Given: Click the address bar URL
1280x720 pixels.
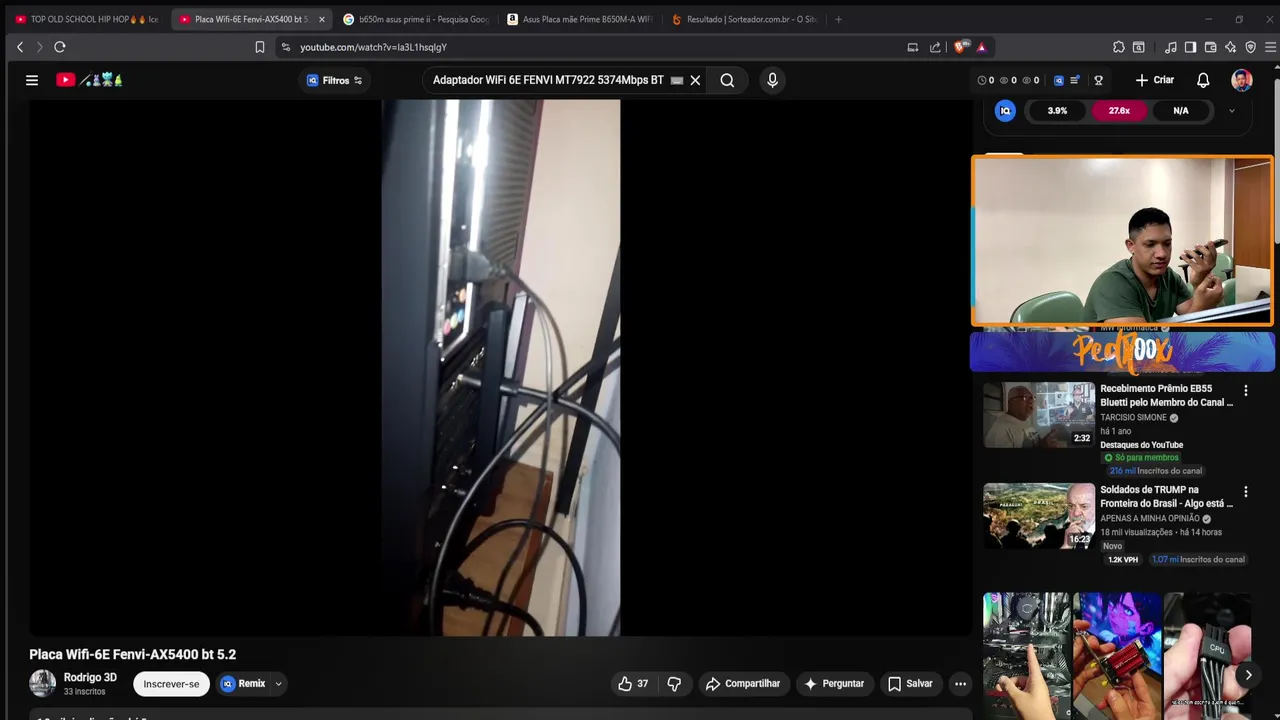Looking at the screenshot, I should click(x=373, y=47).
